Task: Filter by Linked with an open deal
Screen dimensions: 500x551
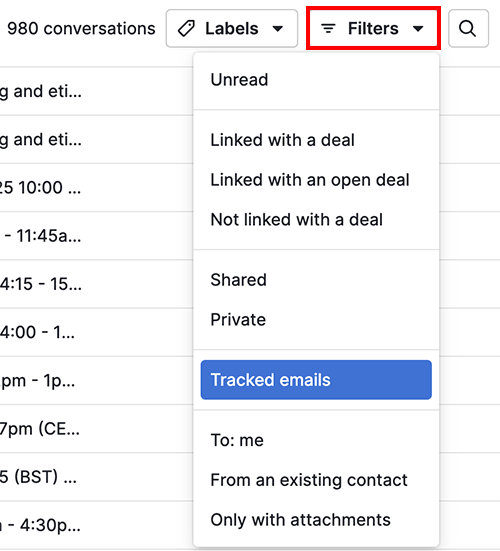Action: tap(316, 180)
